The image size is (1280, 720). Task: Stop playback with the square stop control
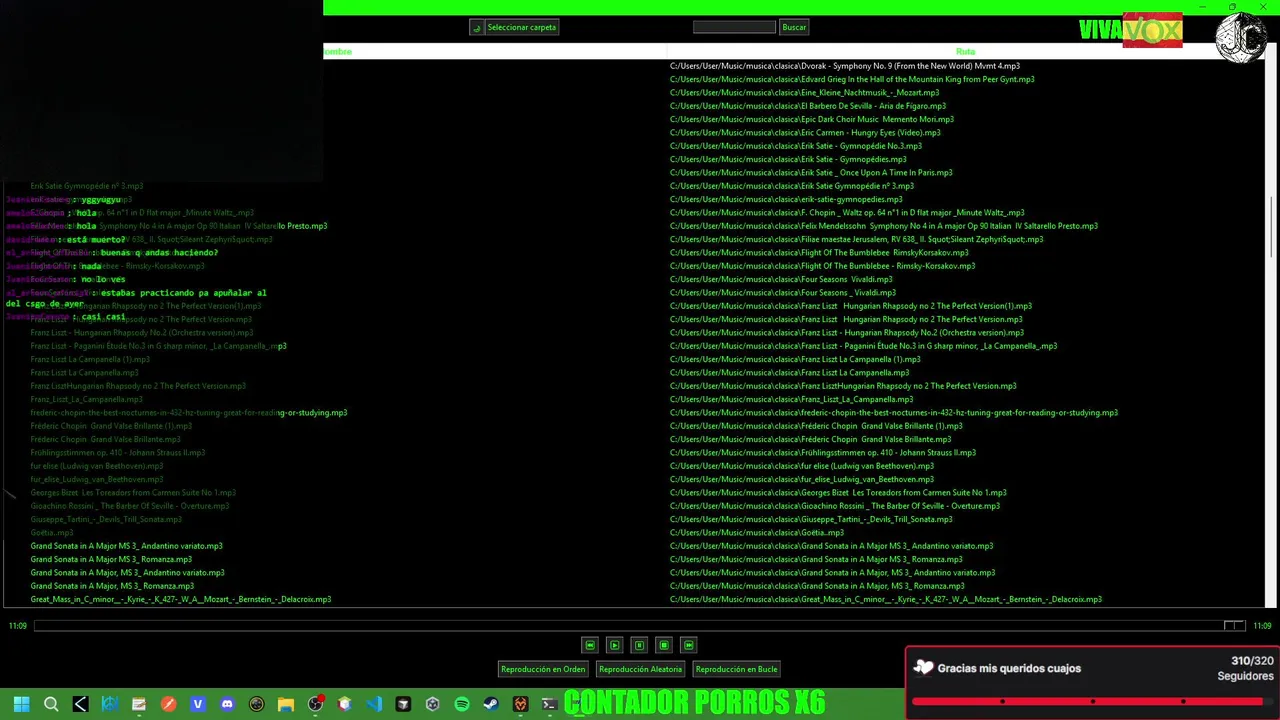point(664,645)
